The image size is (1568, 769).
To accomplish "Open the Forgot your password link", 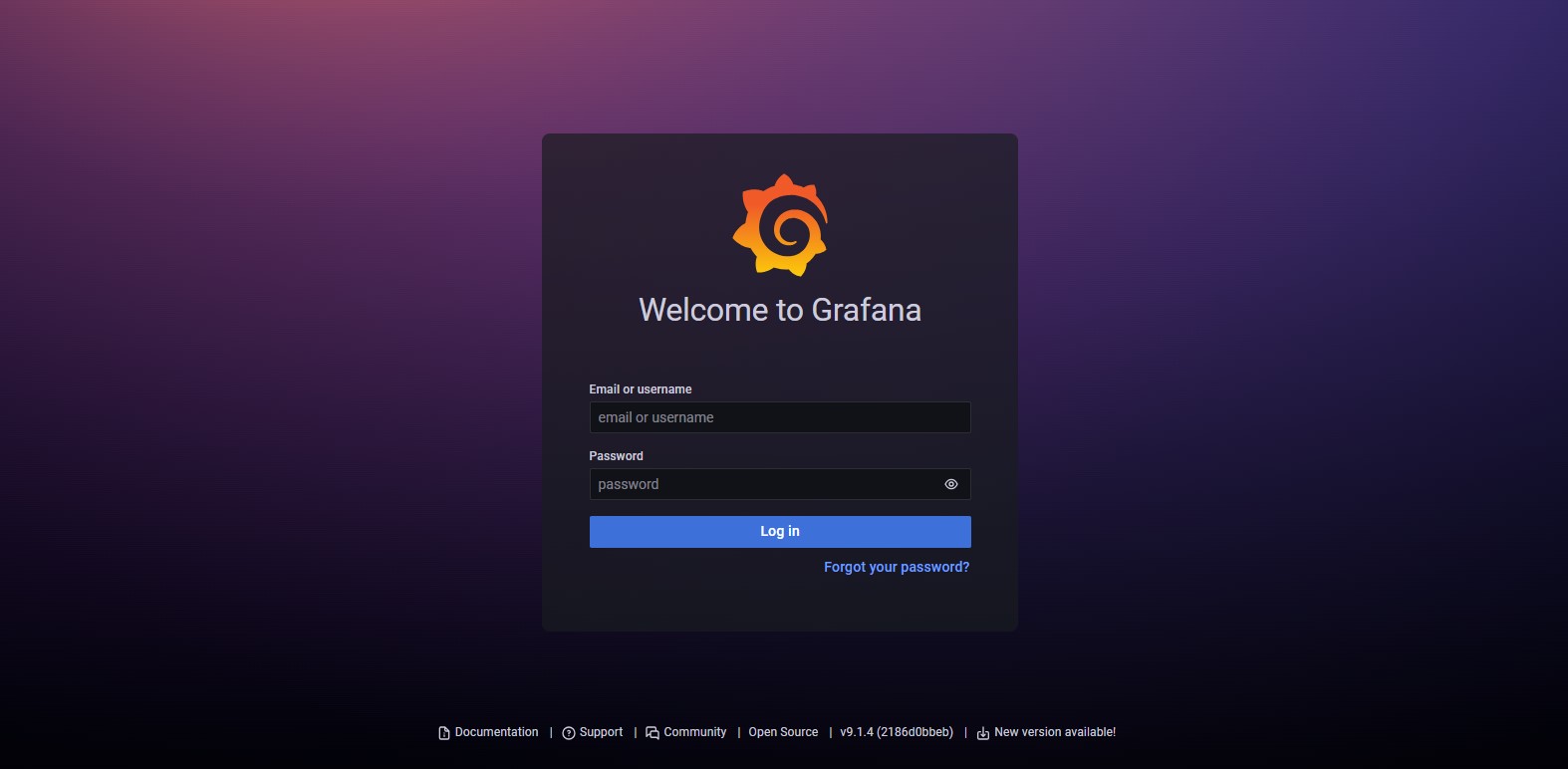I will [x=897, y=567].
